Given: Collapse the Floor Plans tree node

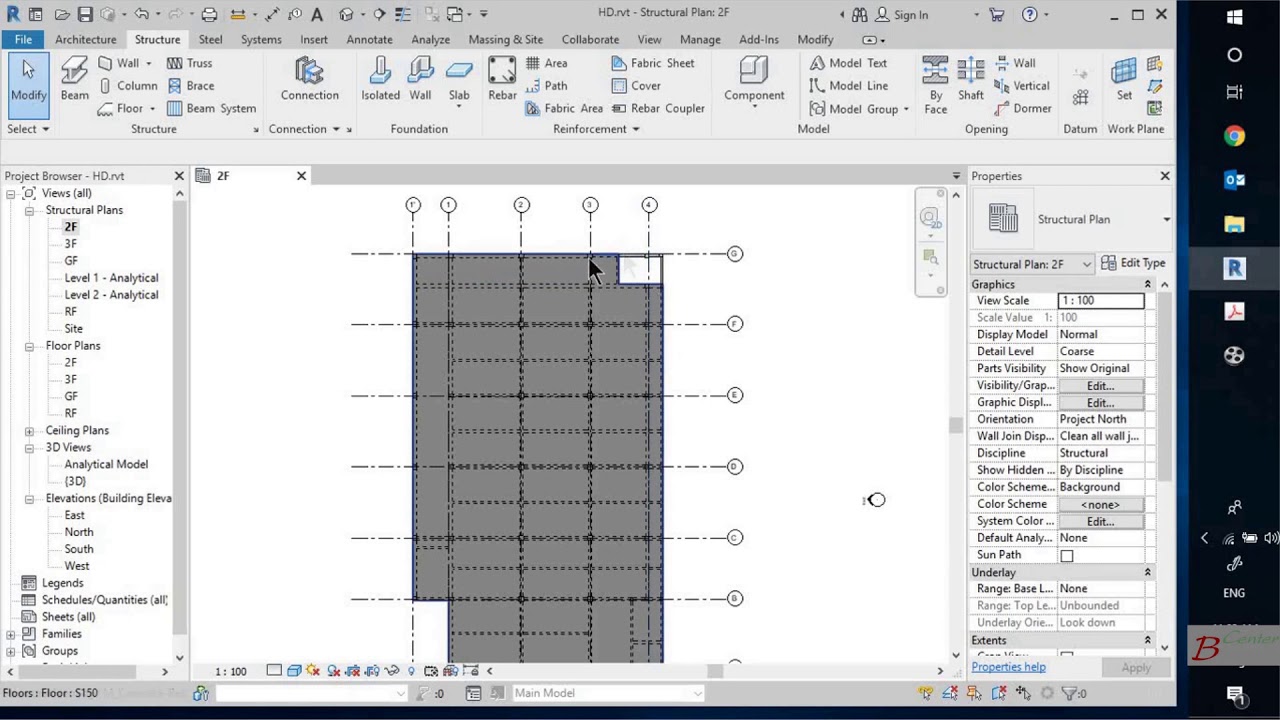Looking at the screenshot, I should [x=30, y=346].
